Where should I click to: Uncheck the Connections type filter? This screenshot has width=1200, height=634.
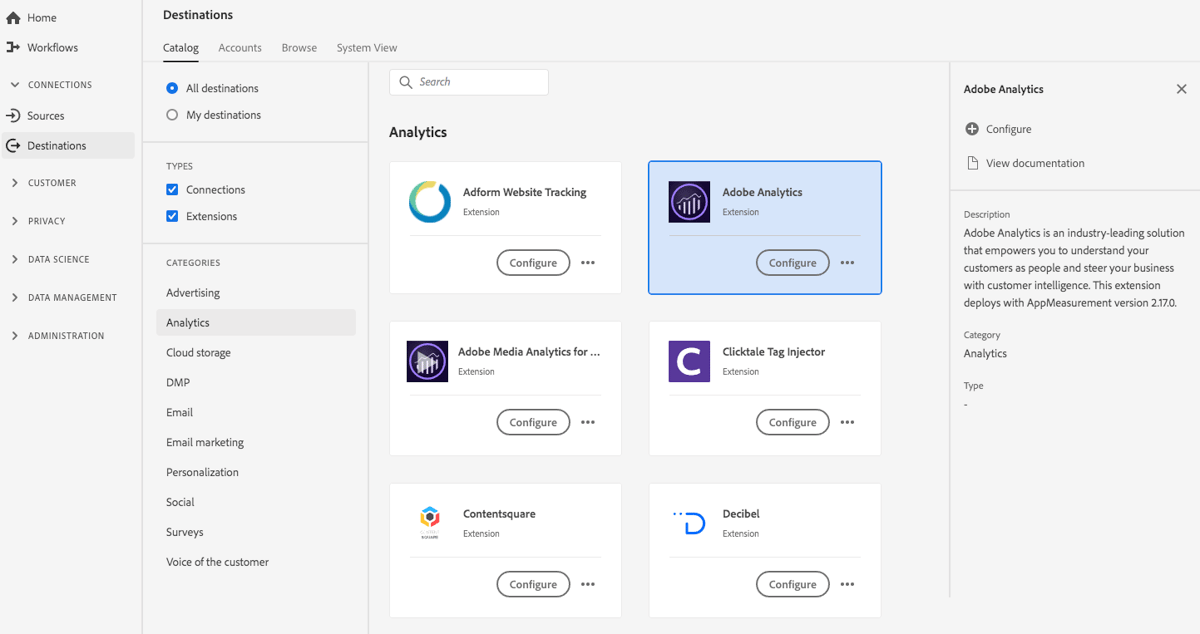[x=172, y=189]
